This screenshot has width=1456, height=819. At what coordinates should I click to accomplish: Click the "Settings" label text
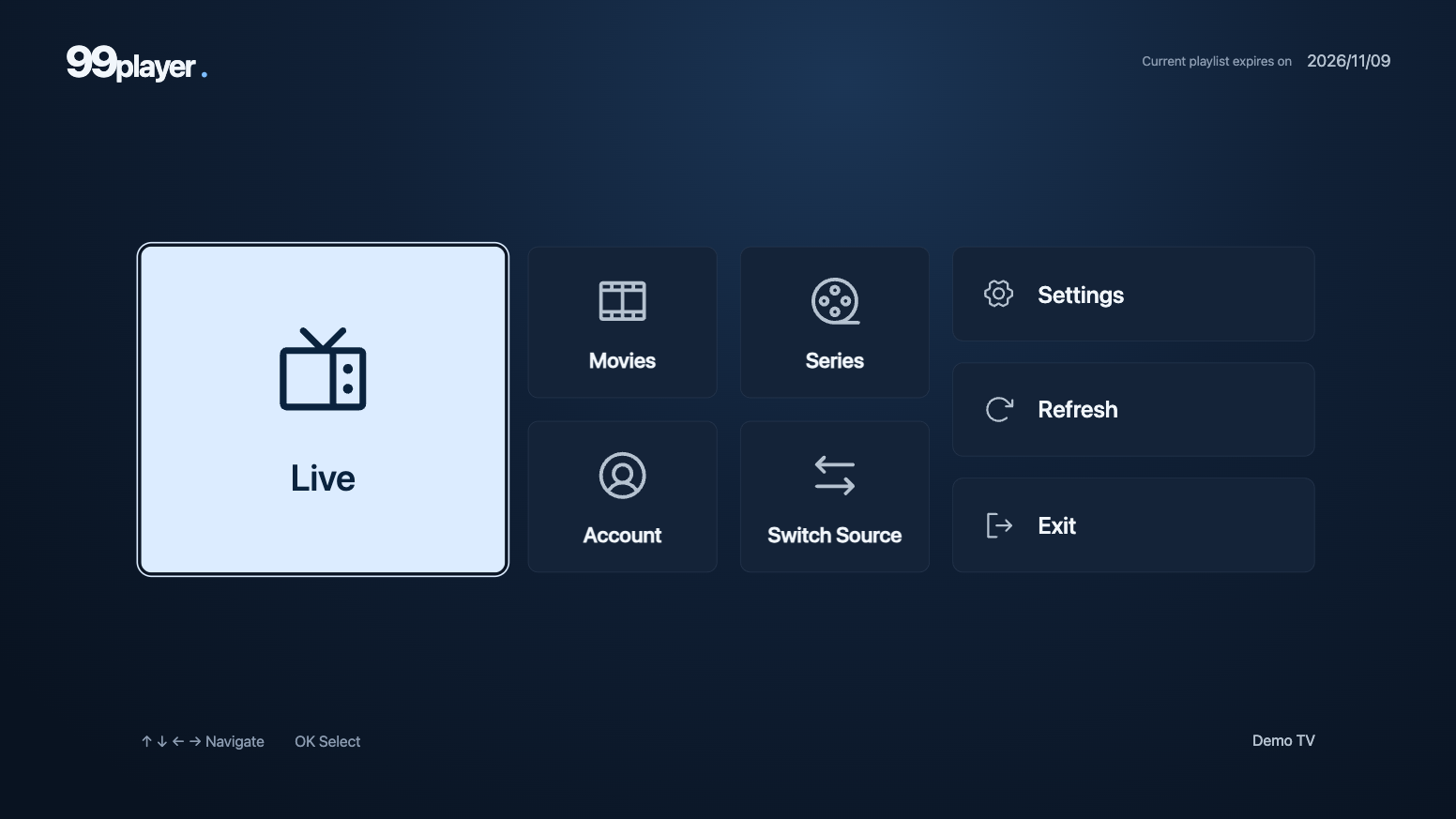click(x=1081, y=296)
